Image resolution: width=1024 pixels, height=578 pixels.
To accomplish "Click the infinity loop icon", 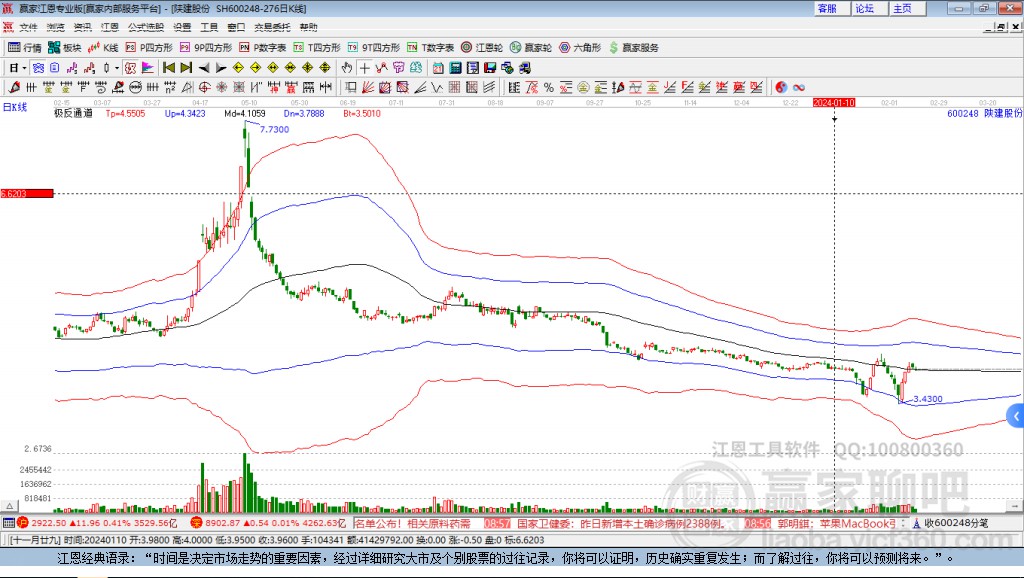I will 799,88.
